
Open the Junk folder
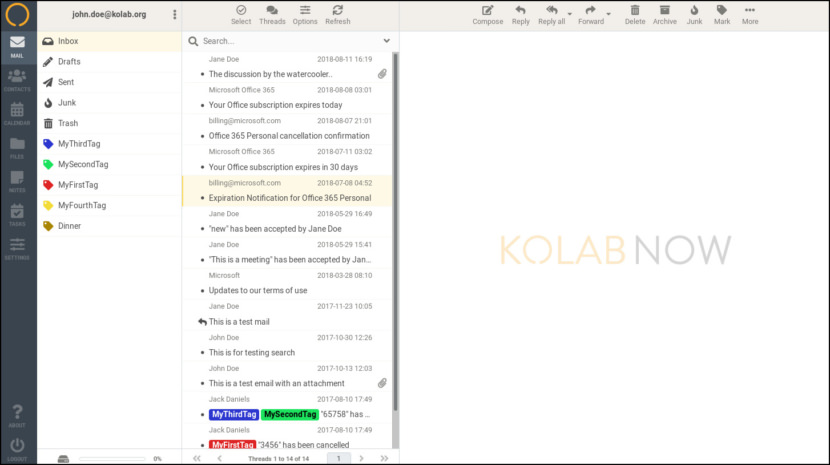click(110, 102)
